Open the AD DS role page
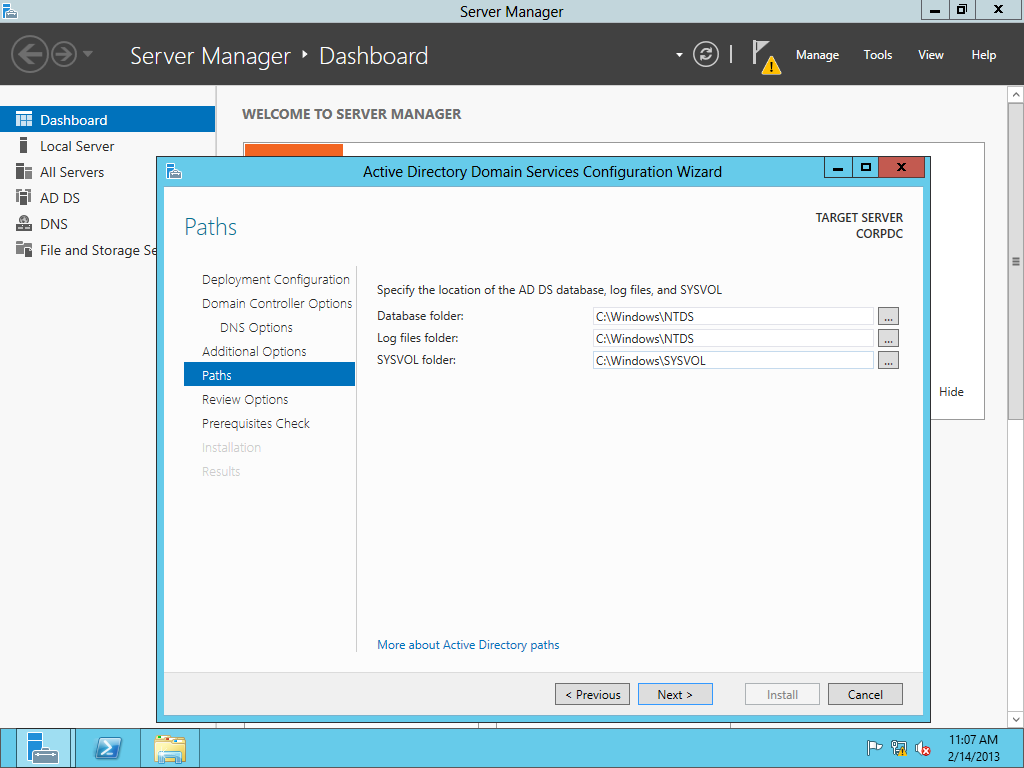The image size is (1024, 768). [59, 198]
